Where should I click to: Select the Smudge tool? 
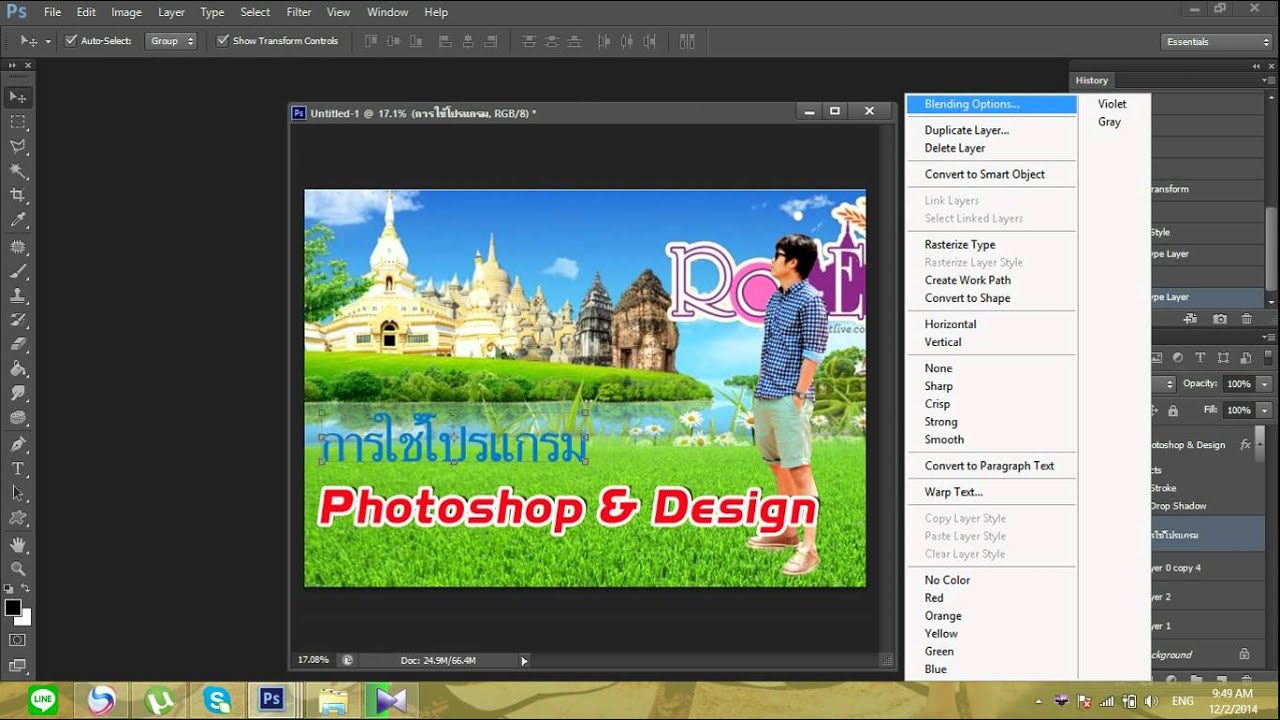[x=18, y=394]
